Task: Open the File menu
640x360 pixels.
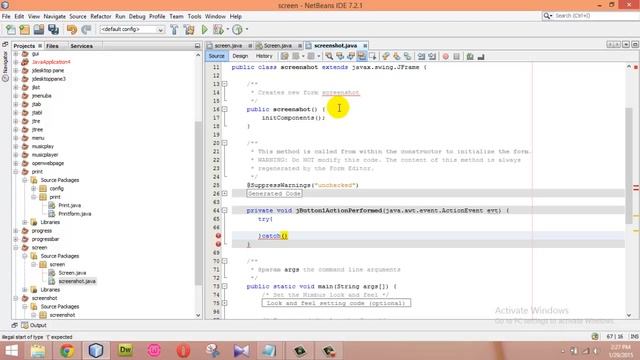Action: tap(6, 16)
